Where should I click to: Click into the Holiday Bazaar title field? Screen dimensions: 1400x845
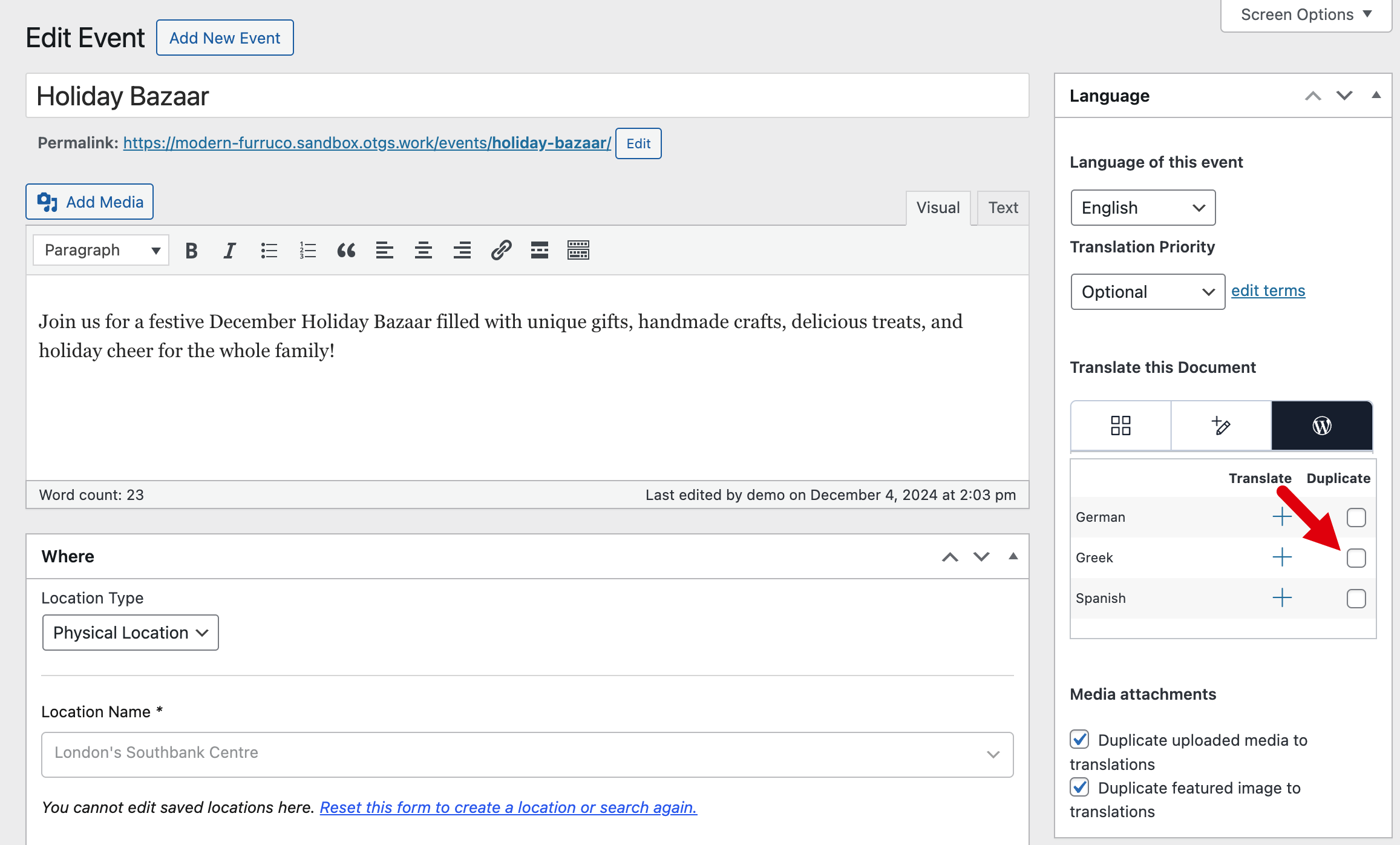coord(526,96)
